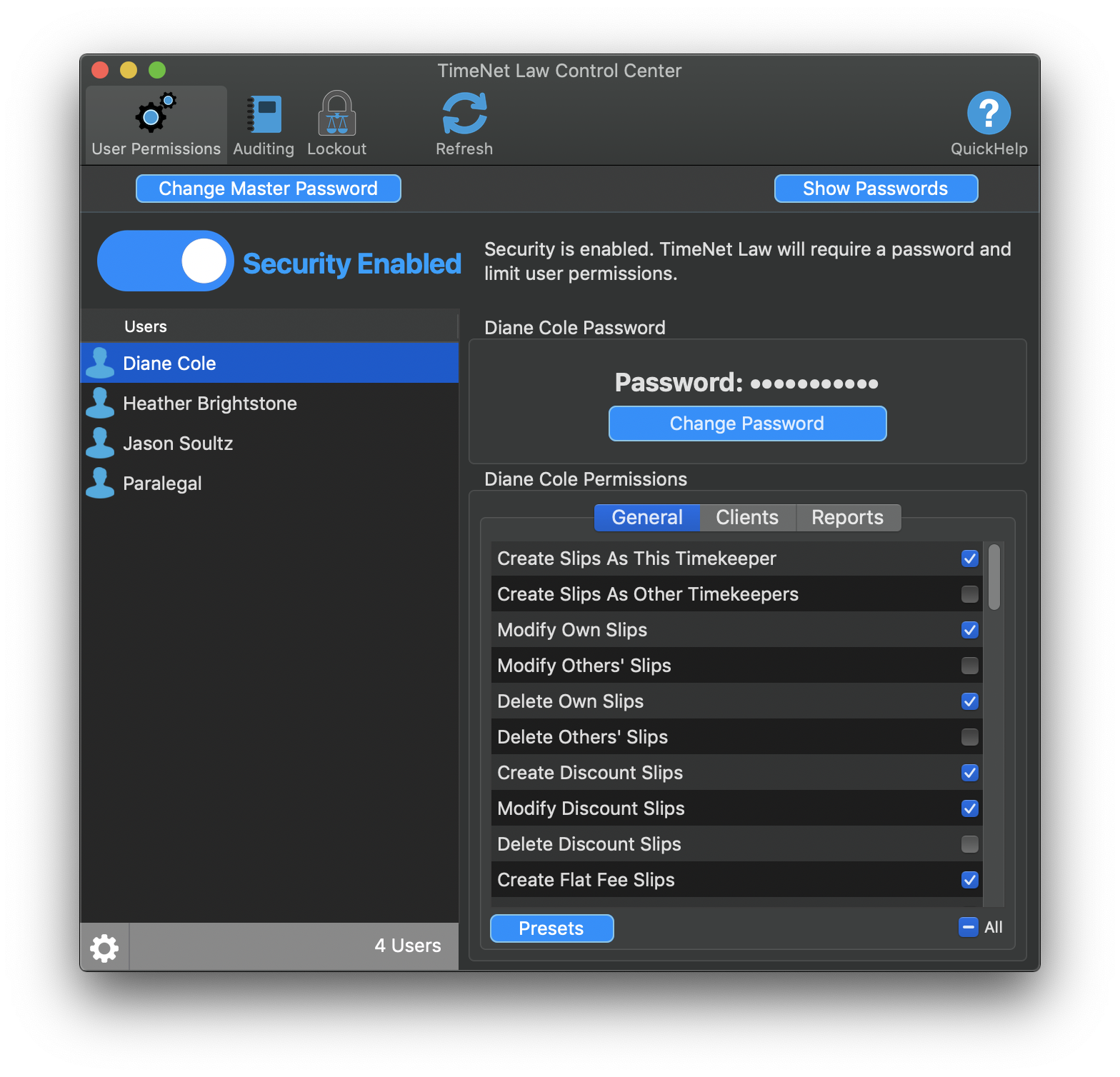Click Show Passwords button
The image size is (1120, 1077).
pyautogui.click(x=876, y=189)
